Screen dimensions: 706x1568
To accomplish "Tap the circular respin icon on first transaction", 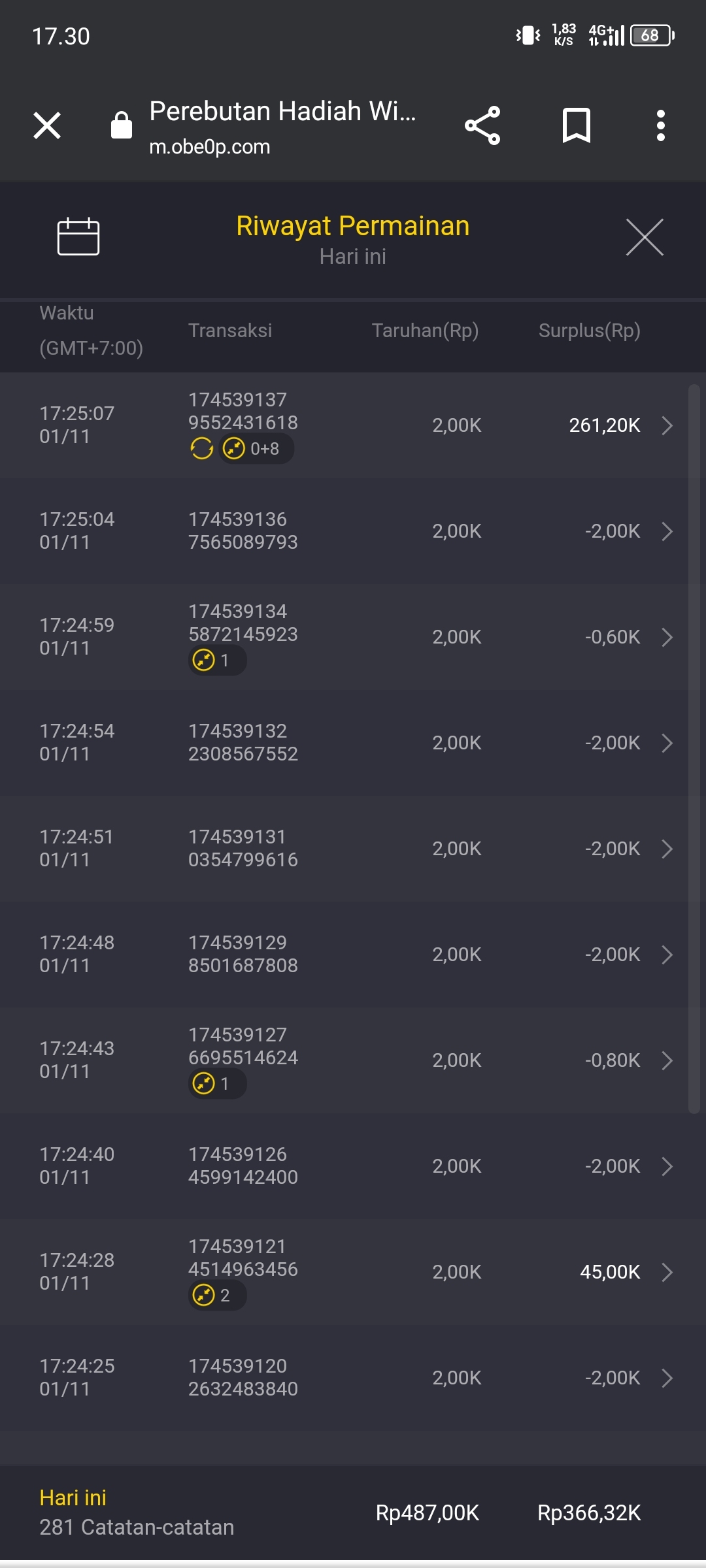I will 201,449.
